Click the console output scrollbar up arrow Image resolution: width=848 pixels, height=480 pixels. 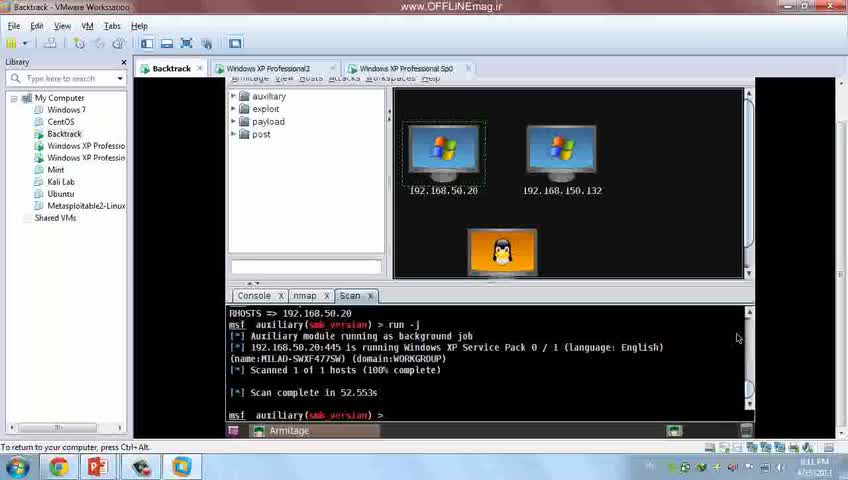(x=749, y=312)
